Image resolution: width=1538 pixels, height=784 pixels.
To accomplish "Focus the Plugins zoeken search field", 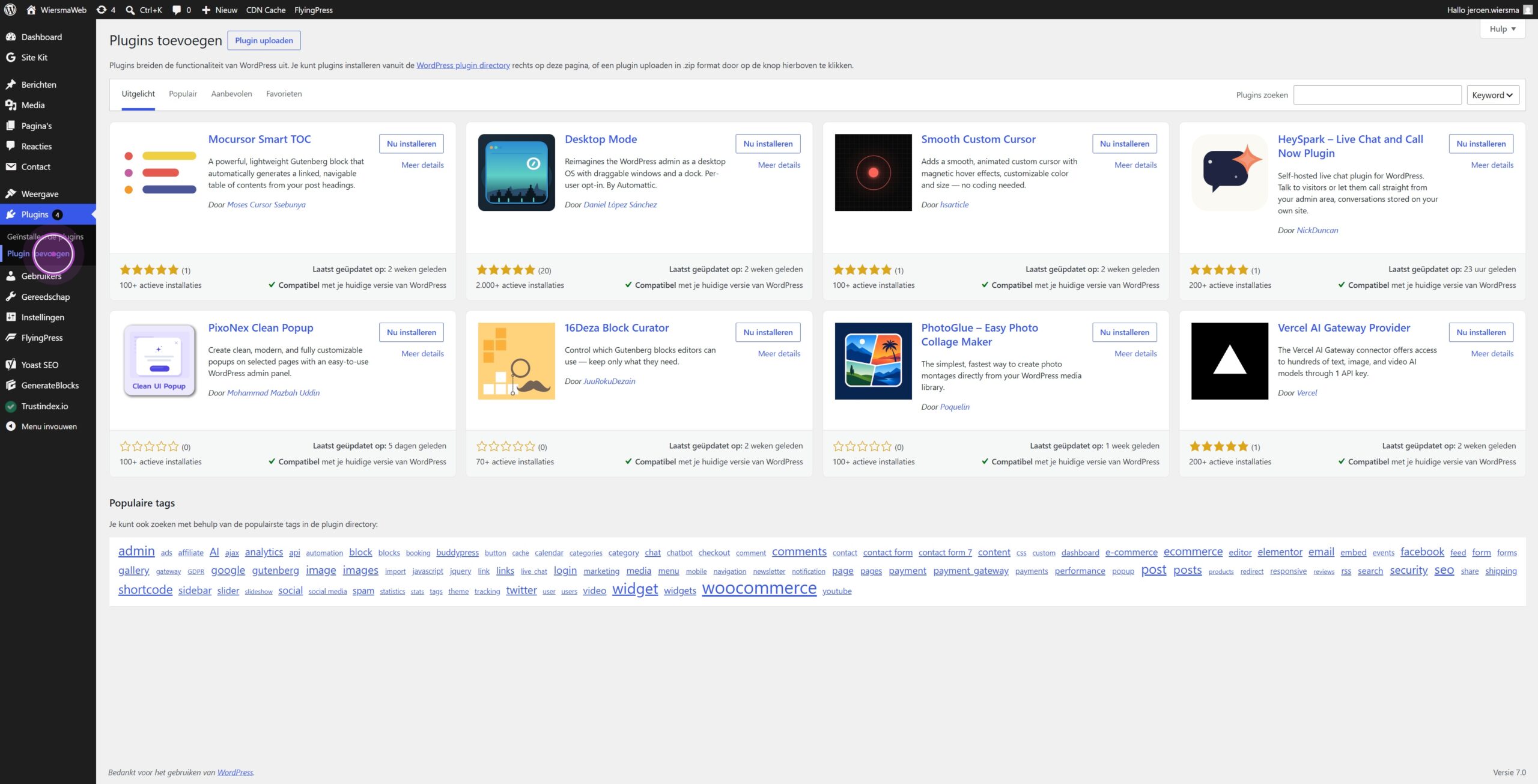I will pos(1377,95).
